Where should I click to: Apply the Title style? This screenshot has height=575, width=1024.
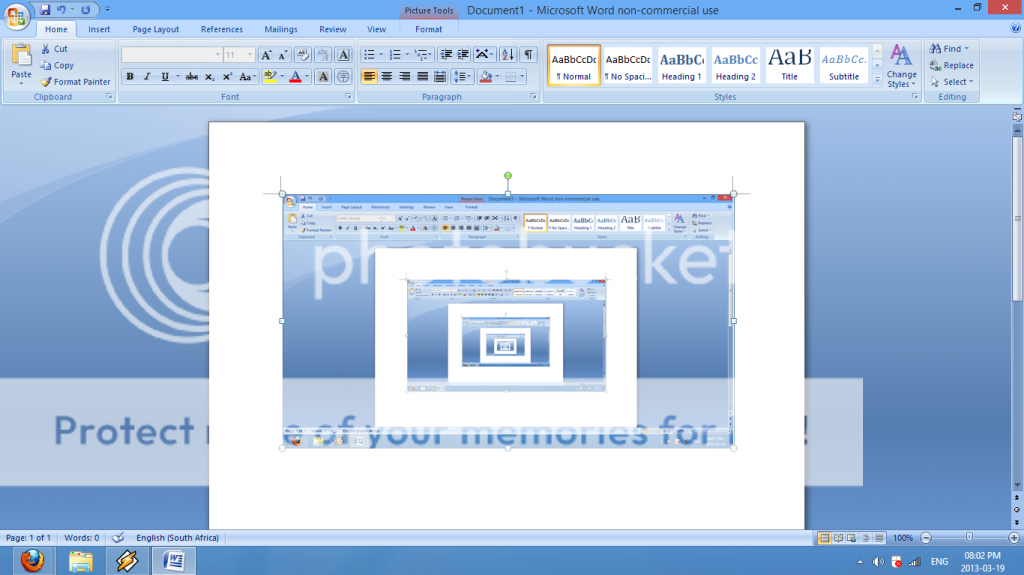(x=790, y=65)
